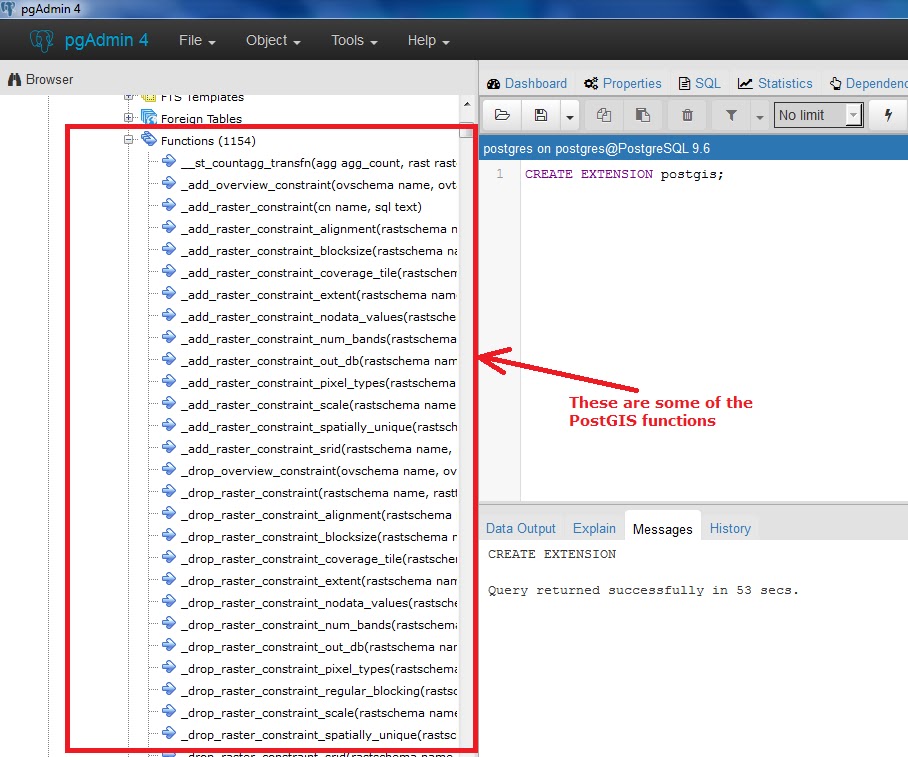Click icon beside _drop_raster_constraint_alignment
908x757 pixels.
[x=169, y=513]
